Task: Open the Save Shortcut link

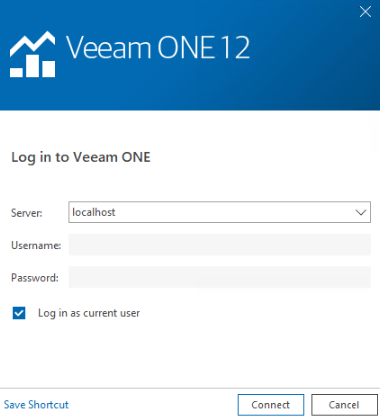Action: coord(36,405)
